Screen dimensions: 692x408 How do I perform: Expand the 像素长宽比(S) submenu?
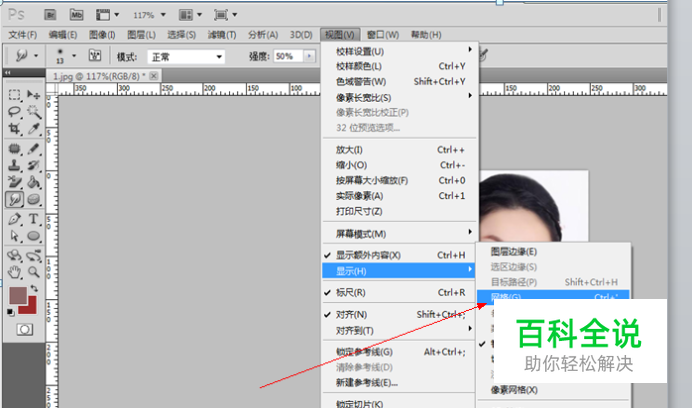pyautogui.click(x=399, y=98)
